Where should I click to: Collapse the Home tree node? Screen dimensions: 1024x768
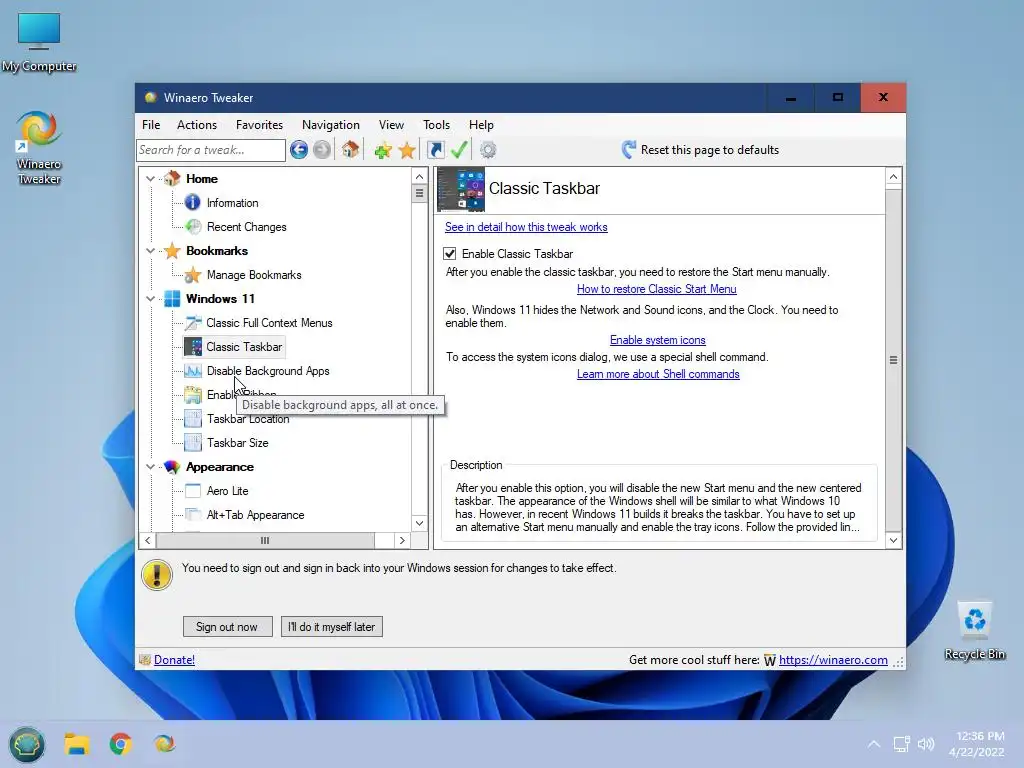tap(150, 178)
